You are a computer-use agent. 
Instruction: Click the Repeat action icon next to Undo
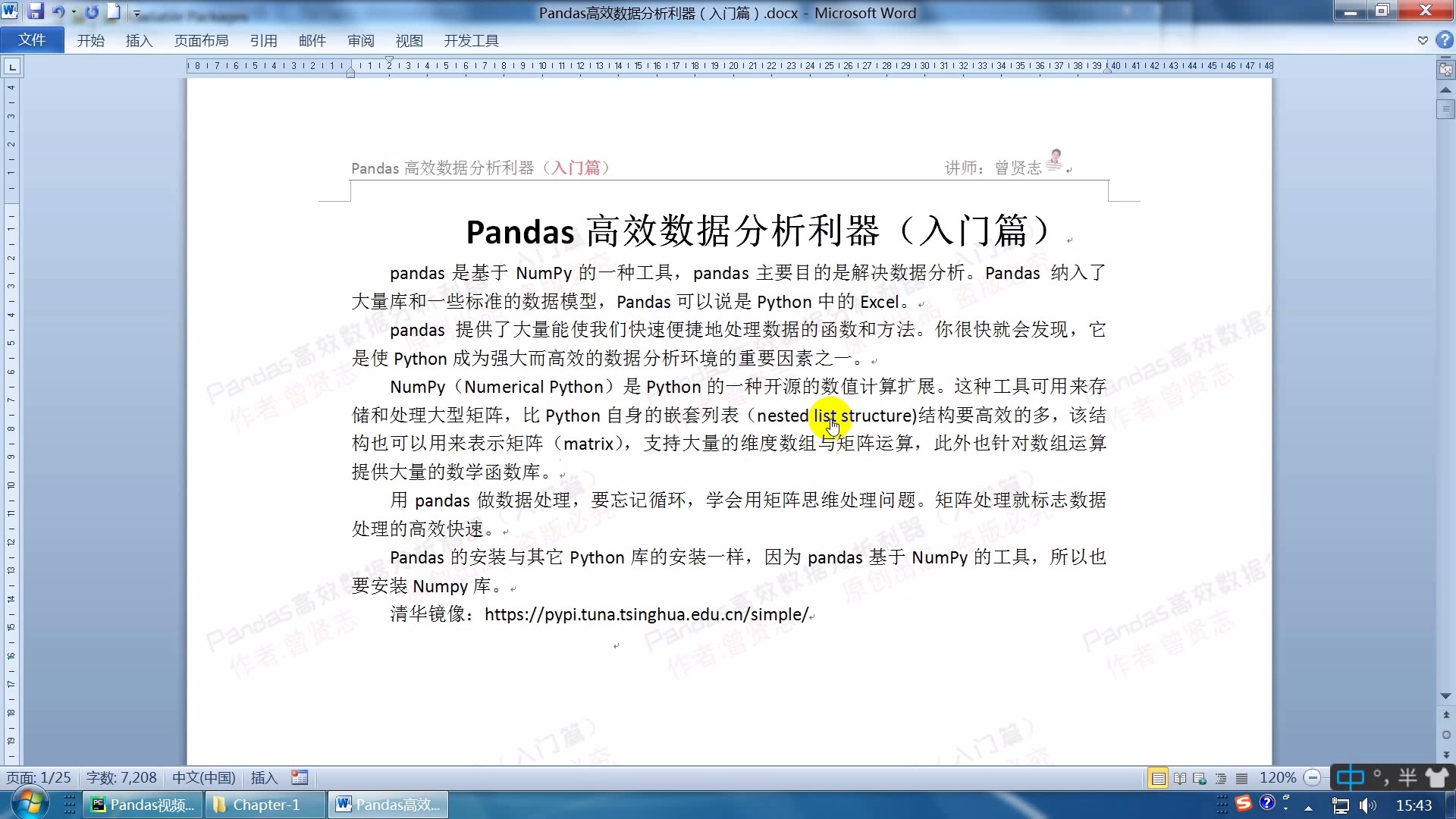(92, 12)
